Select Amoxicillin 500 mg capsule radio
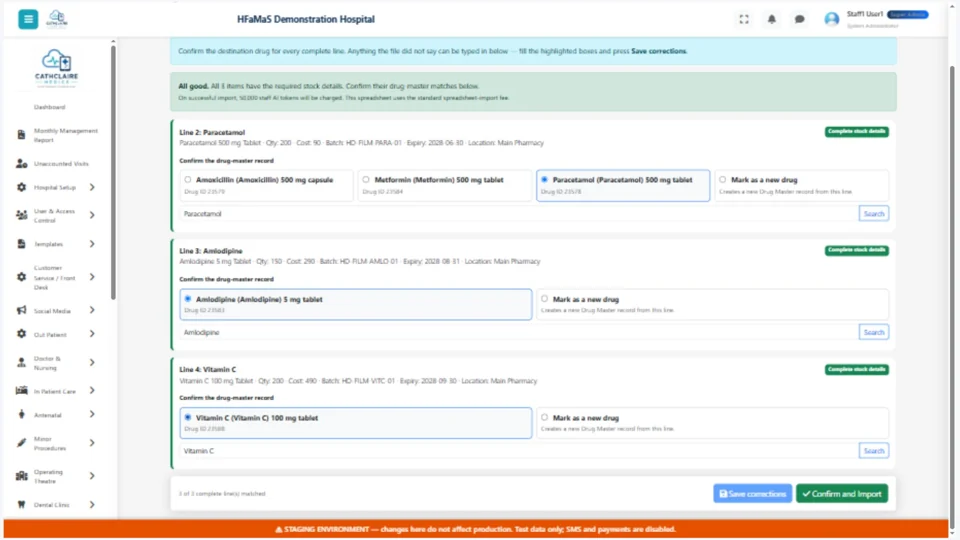Viewport: 960px width, 540px height. [187, 180]
